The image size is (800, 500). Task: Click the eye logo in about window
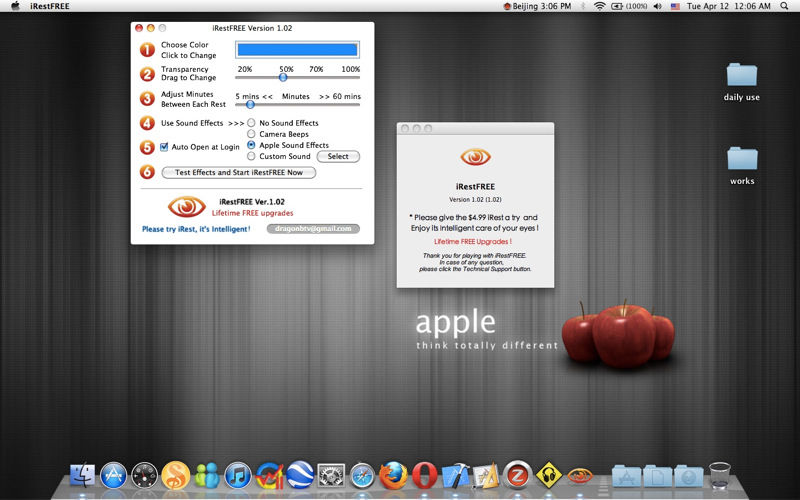[x=476, y=157]
